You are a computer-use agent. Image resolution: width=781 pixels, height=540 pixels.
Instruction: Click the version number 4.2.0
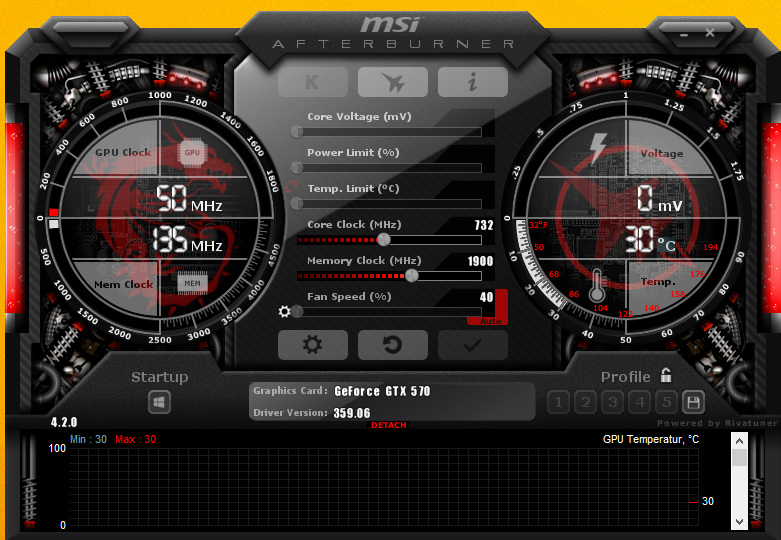(64, 422)
